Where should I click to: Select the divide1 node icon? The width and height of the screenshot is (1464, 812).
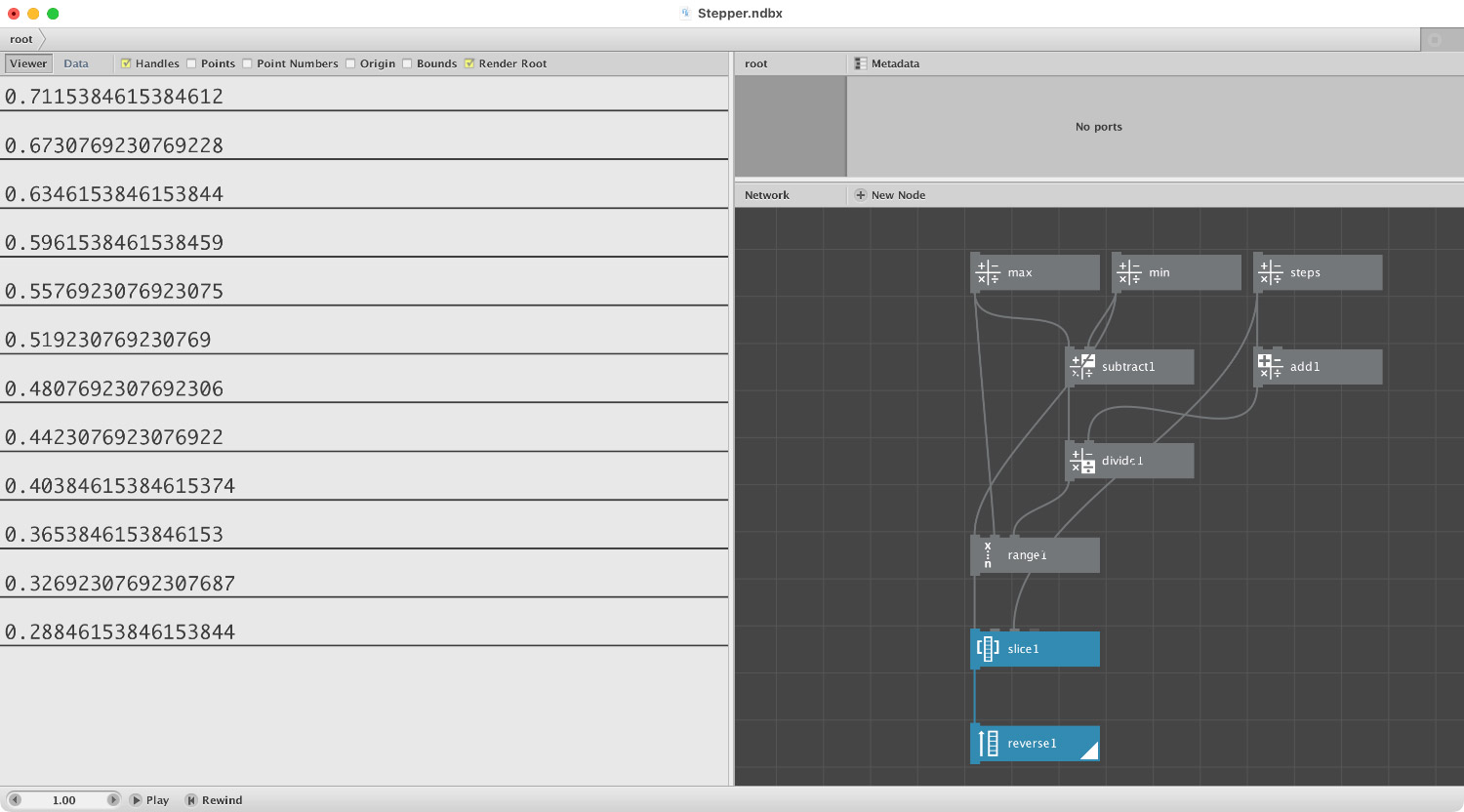pyautogui.click(x=1082, y=461)
